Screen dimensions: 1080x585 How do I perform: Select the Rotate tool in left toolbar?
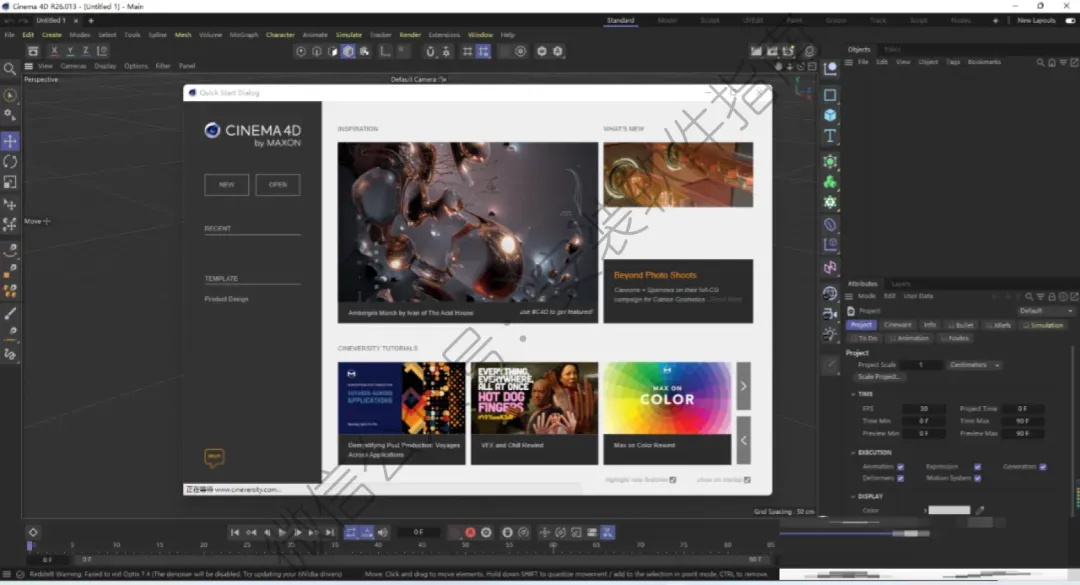click(x=10, y=162)
